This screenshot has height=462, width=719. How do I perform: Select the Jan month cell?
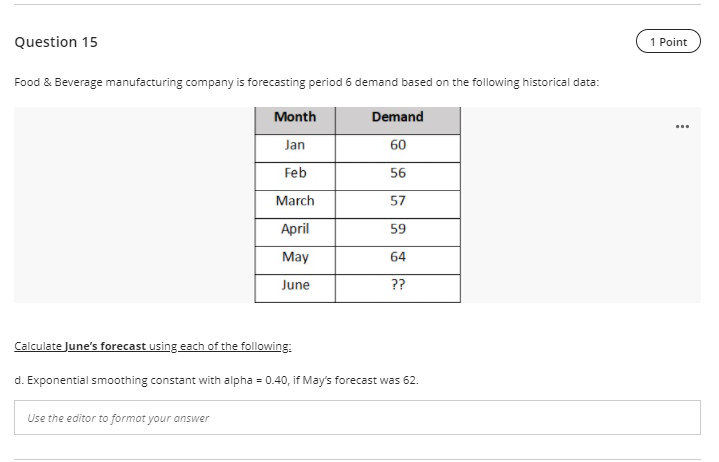pos(295,148)
